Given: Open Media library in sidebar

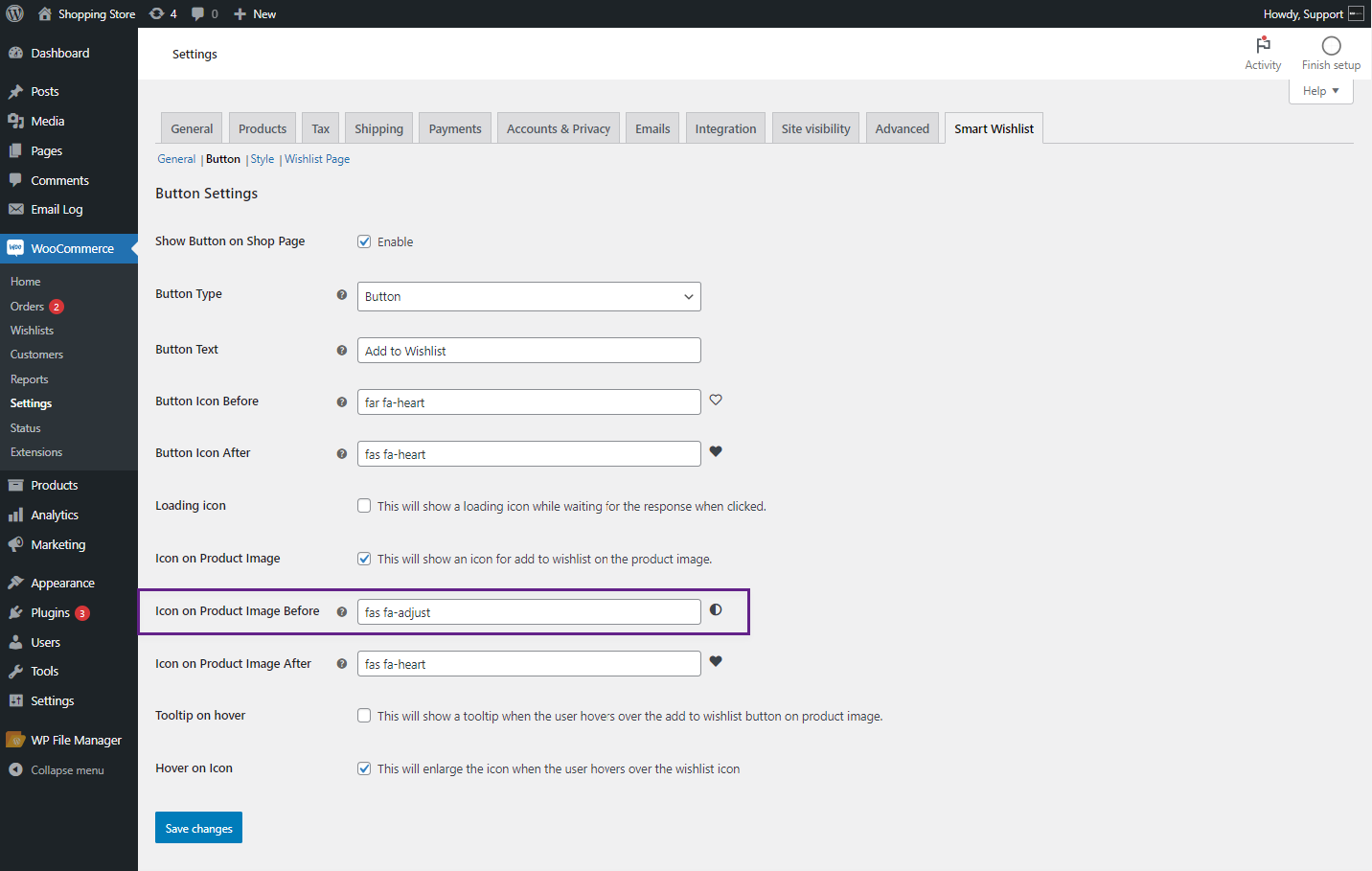Looking at the screenshot, I should pyautogui.click(x=69, y=121).
